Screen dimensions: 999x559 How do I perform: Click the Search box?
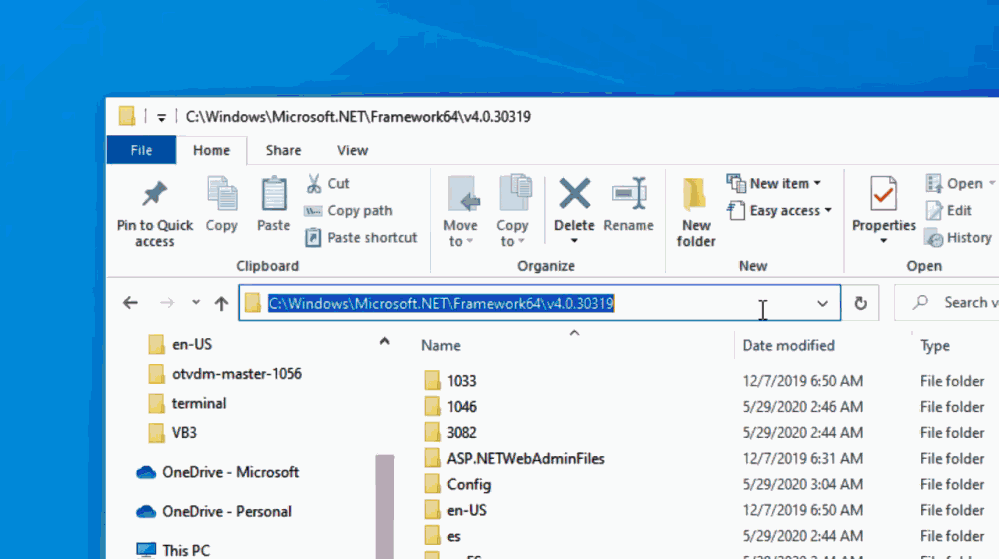947,303
